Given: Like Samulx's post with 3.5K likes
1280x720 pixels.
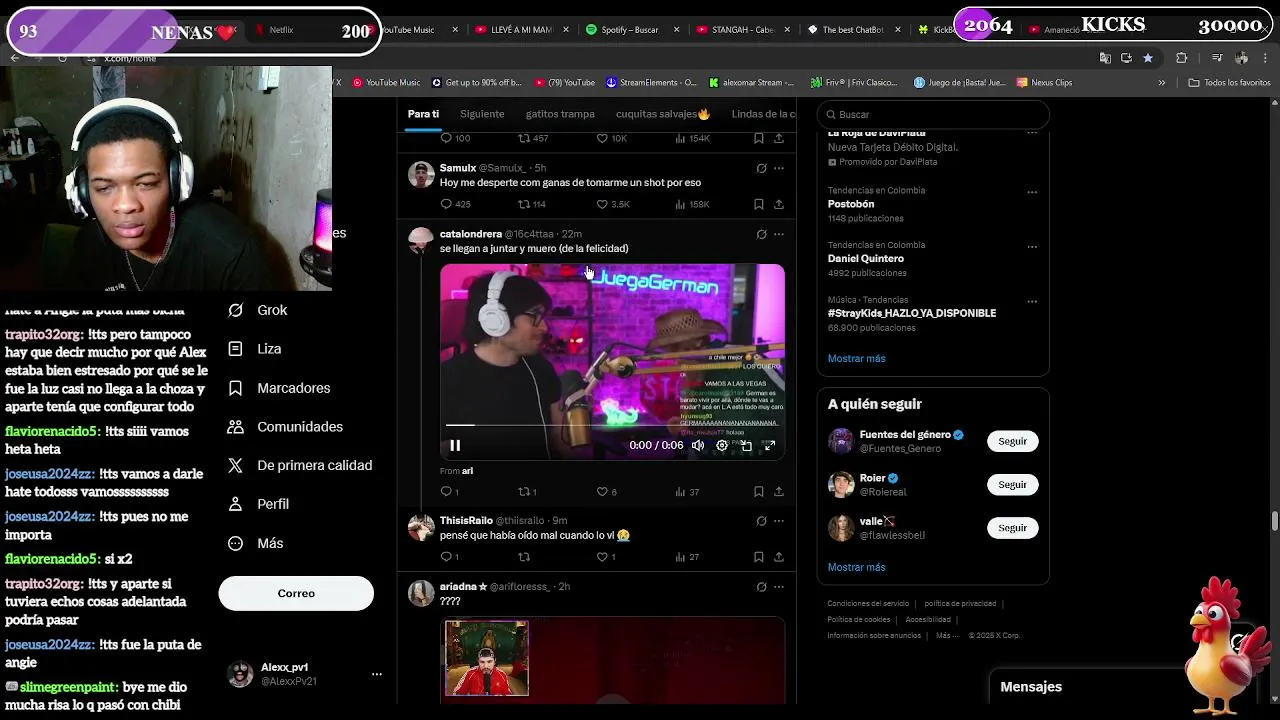Looking at the screenshot, I should point(613,204).
